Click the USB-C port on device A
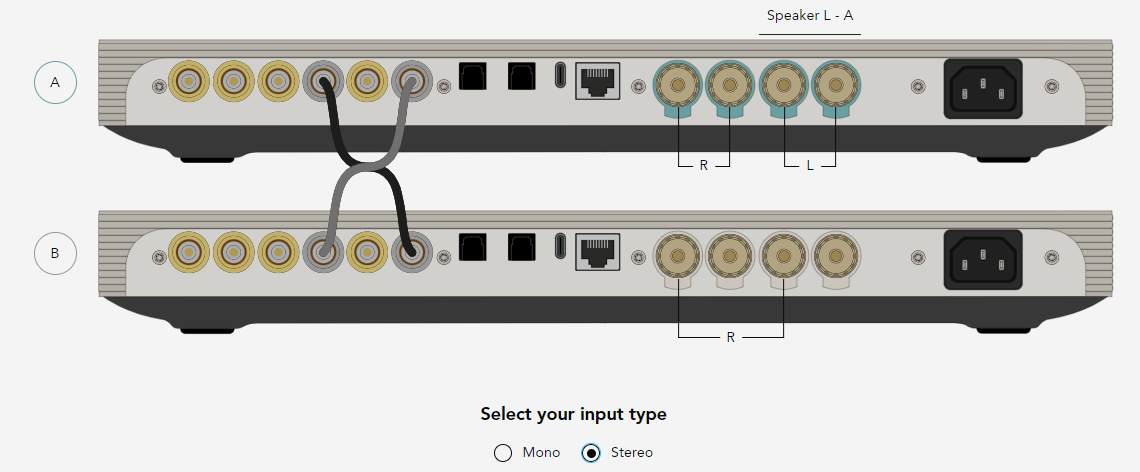This screenshot has height=472, width=1140. [x=561, y=76]
